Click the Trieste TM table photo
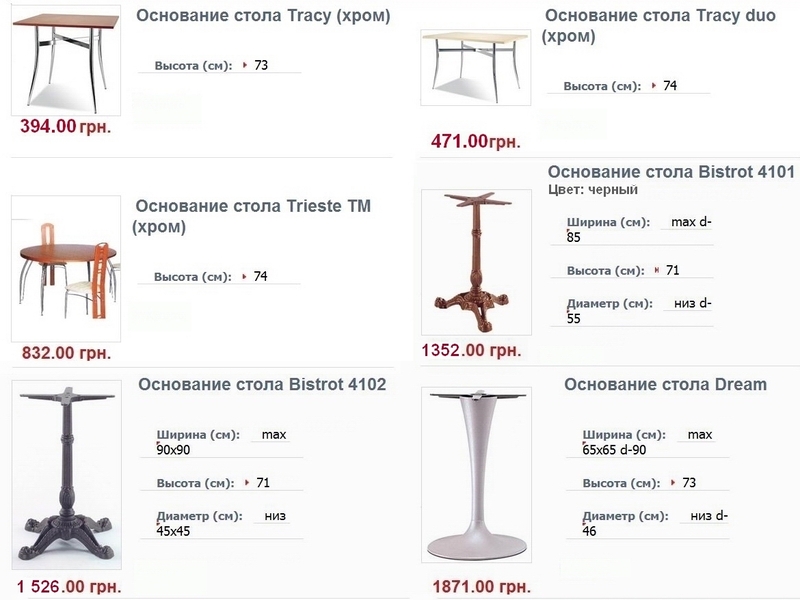 coord(65,270)
